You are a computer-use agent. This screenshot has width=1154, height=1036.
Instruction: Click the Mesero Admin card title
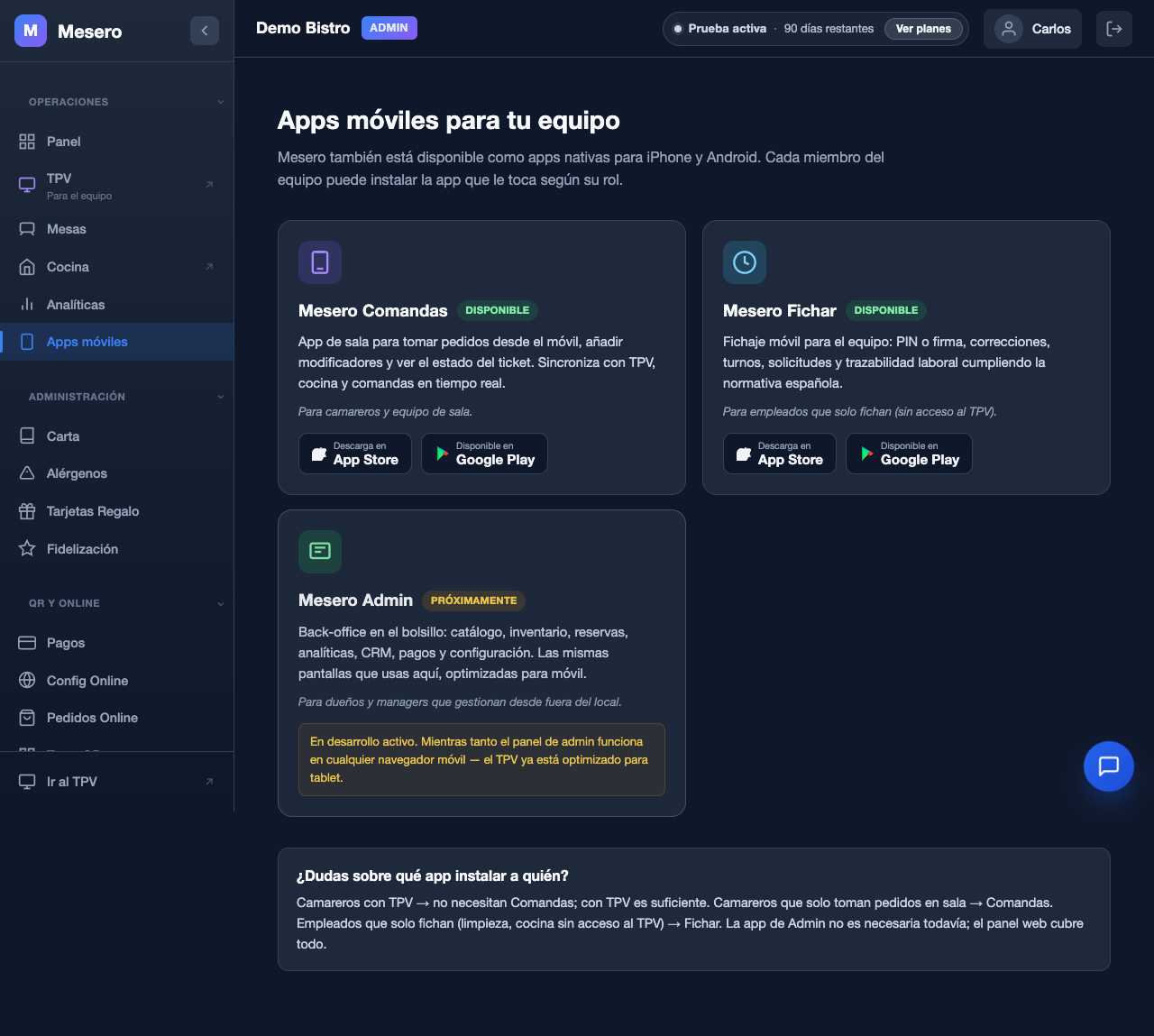point(355,601)
